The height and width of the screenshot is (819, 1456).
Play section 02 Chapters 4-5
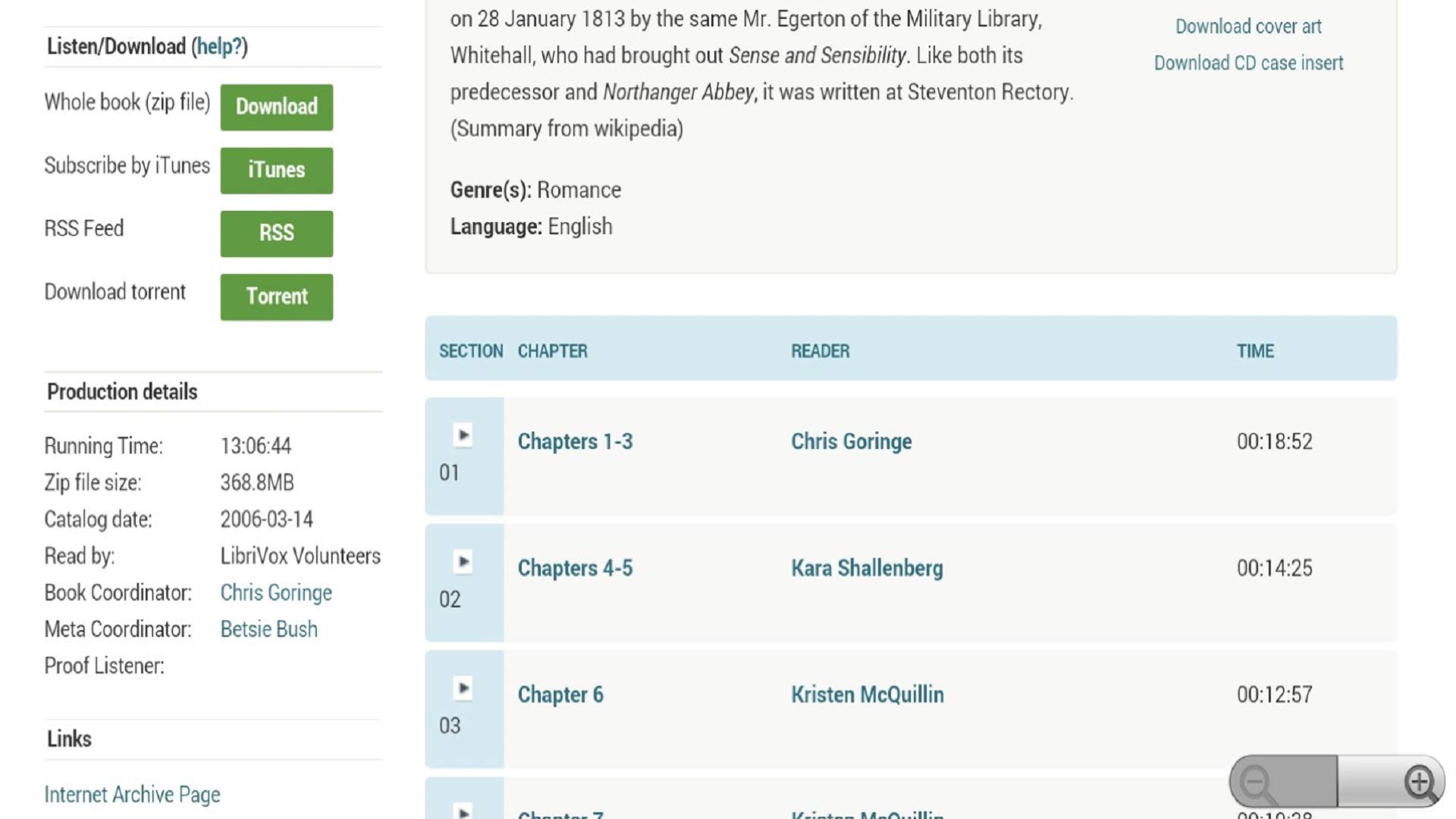point(463,562)
